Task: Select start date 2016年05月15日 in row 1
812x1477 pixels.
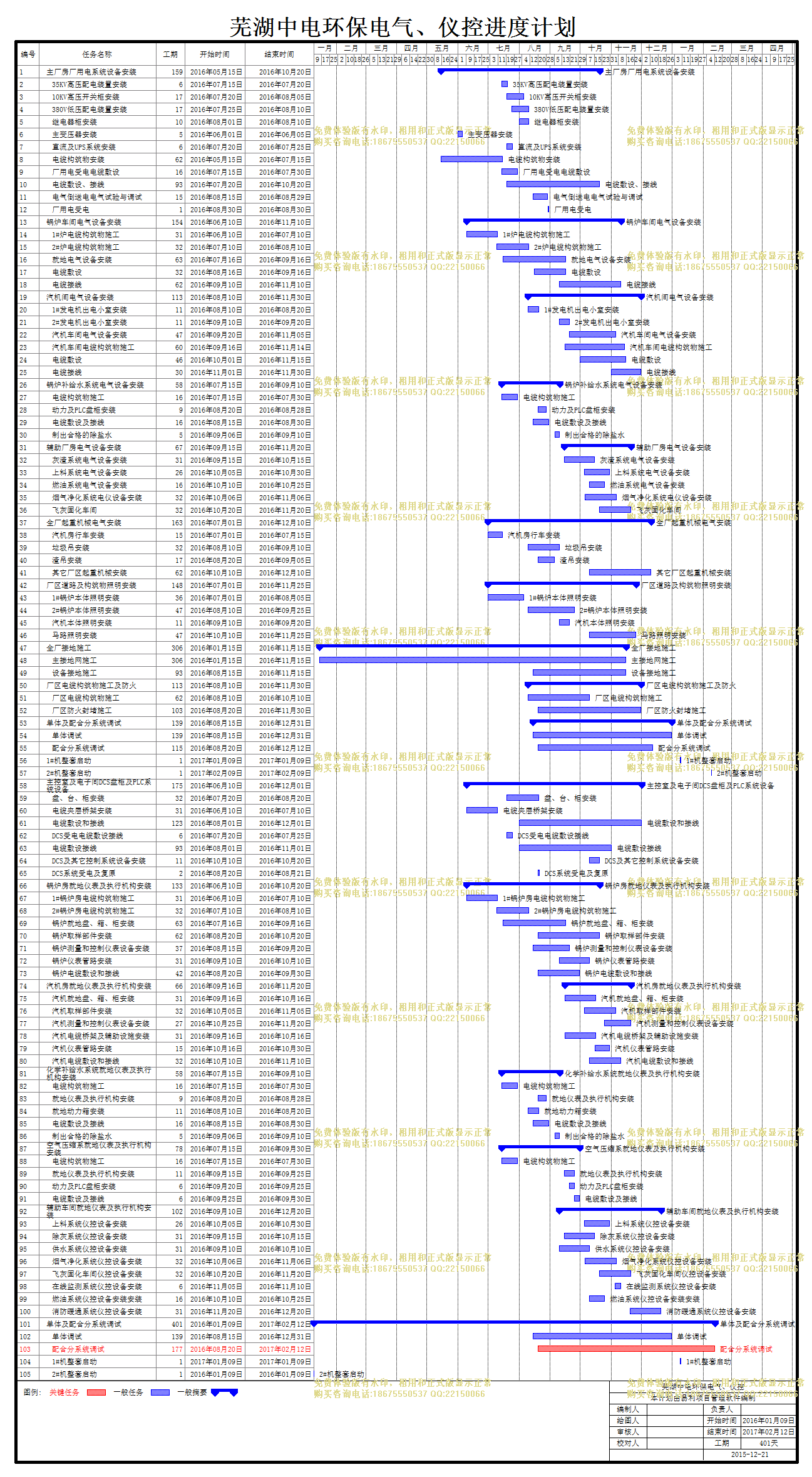Action: 216,72
